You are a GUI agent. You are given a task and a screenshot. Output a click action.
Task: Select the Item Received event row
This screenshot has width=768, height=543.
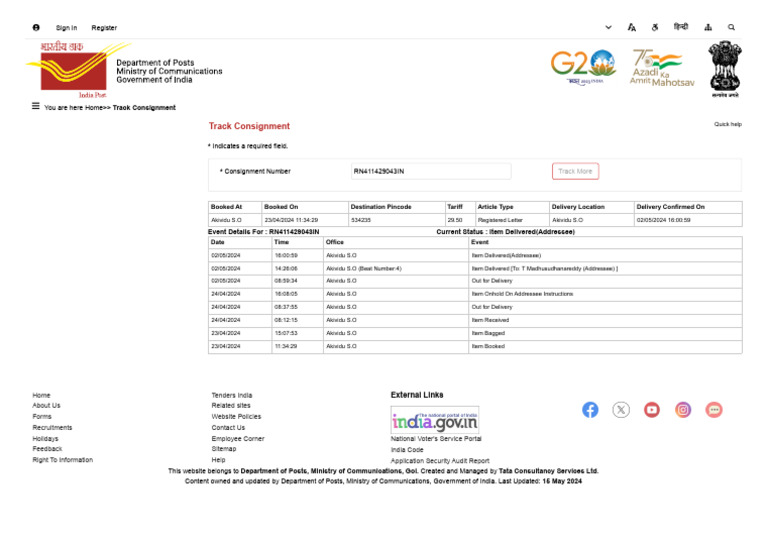click(475, 320)
